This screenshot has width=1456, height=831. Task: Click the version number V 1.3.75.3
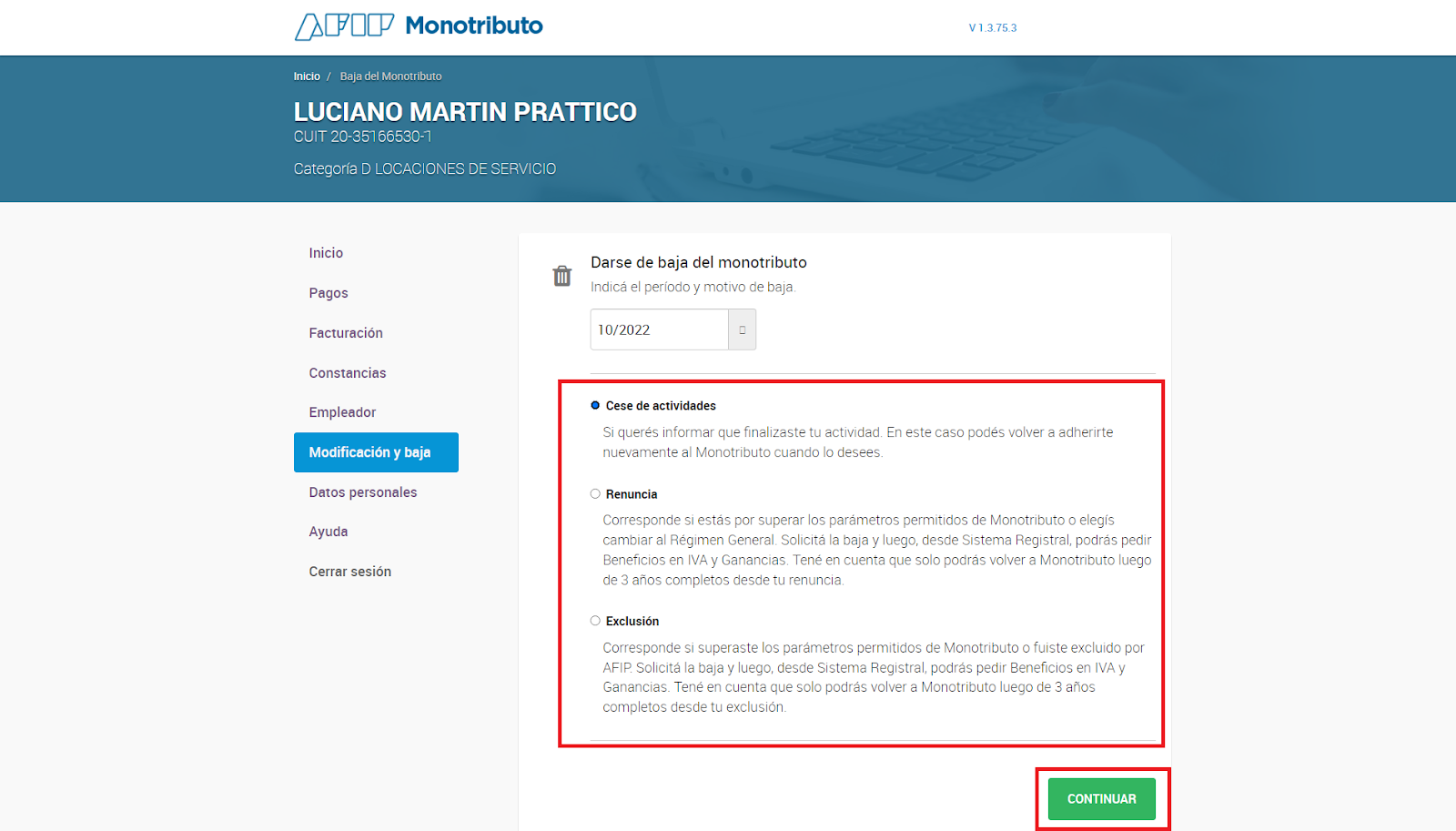tap(993, 28)
